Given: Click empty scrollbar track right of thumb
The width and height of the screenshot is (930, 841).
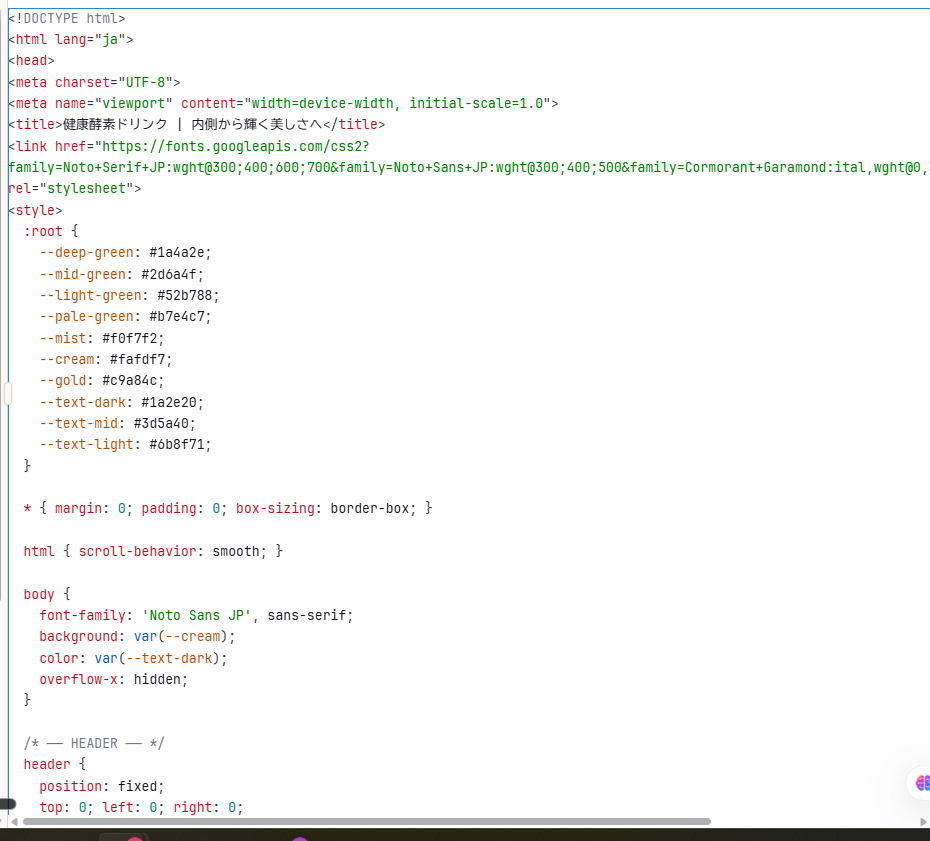Looking at the screenshot, I should 810,822.
